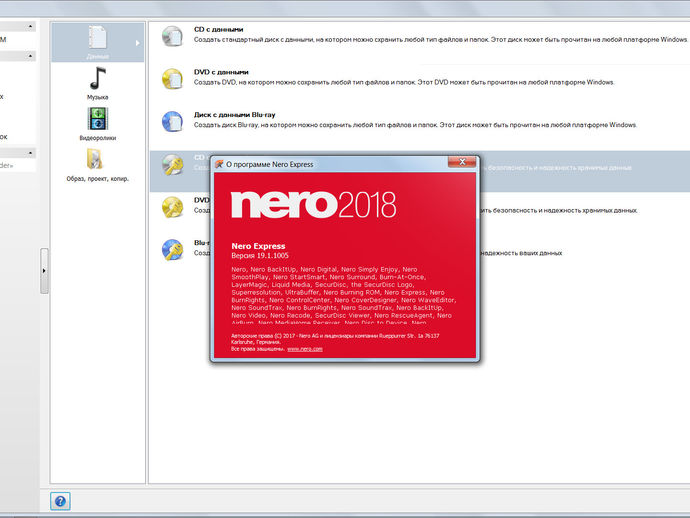Viewport: 690px width, 518px height.
Task: Click the SecurDisc DVD icon with key
Action: tap(172, 207)
